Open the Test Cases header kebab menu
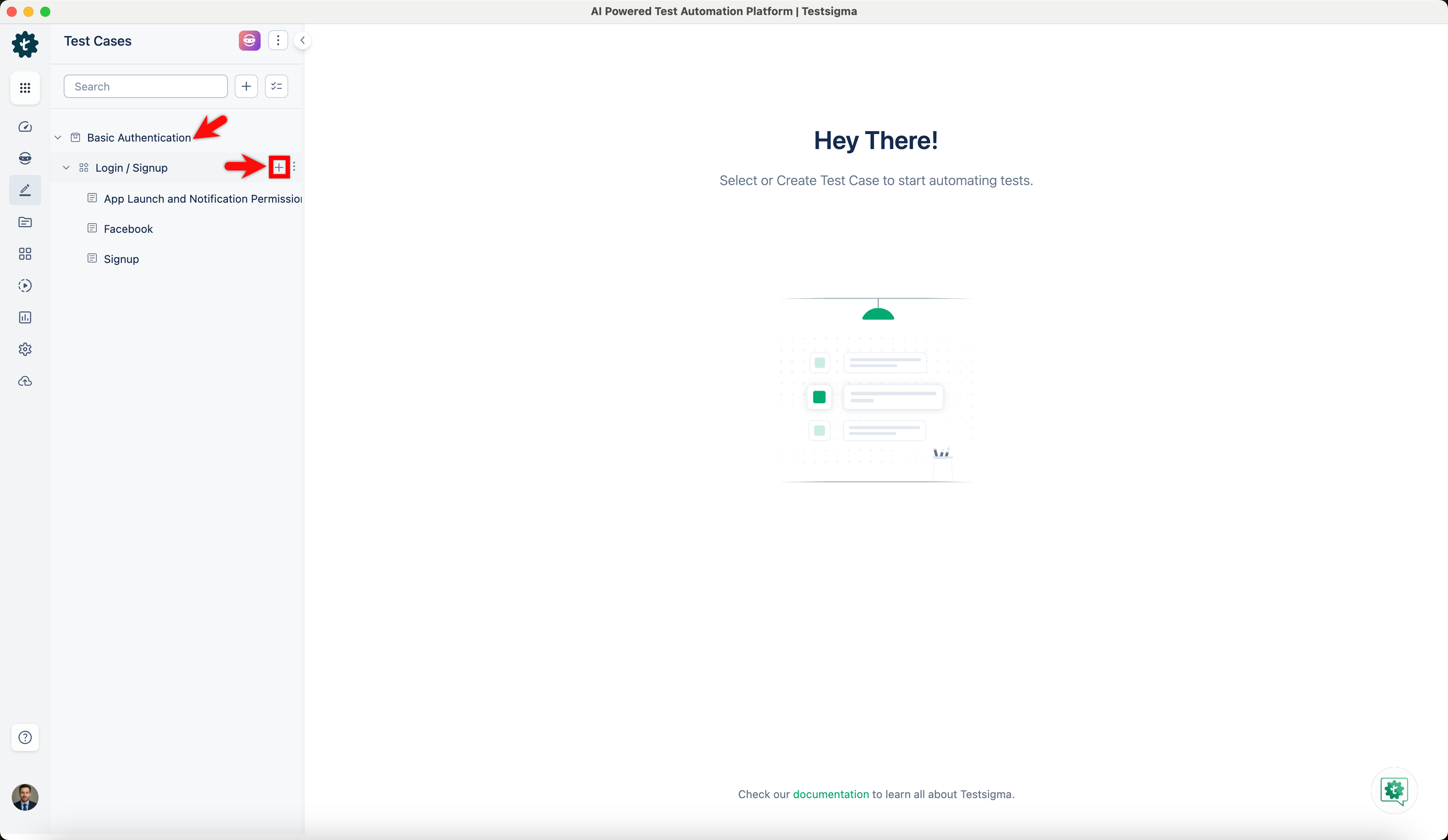This screenshot has width=1448, height=840. pyautogui.click(x=278, y=40)
